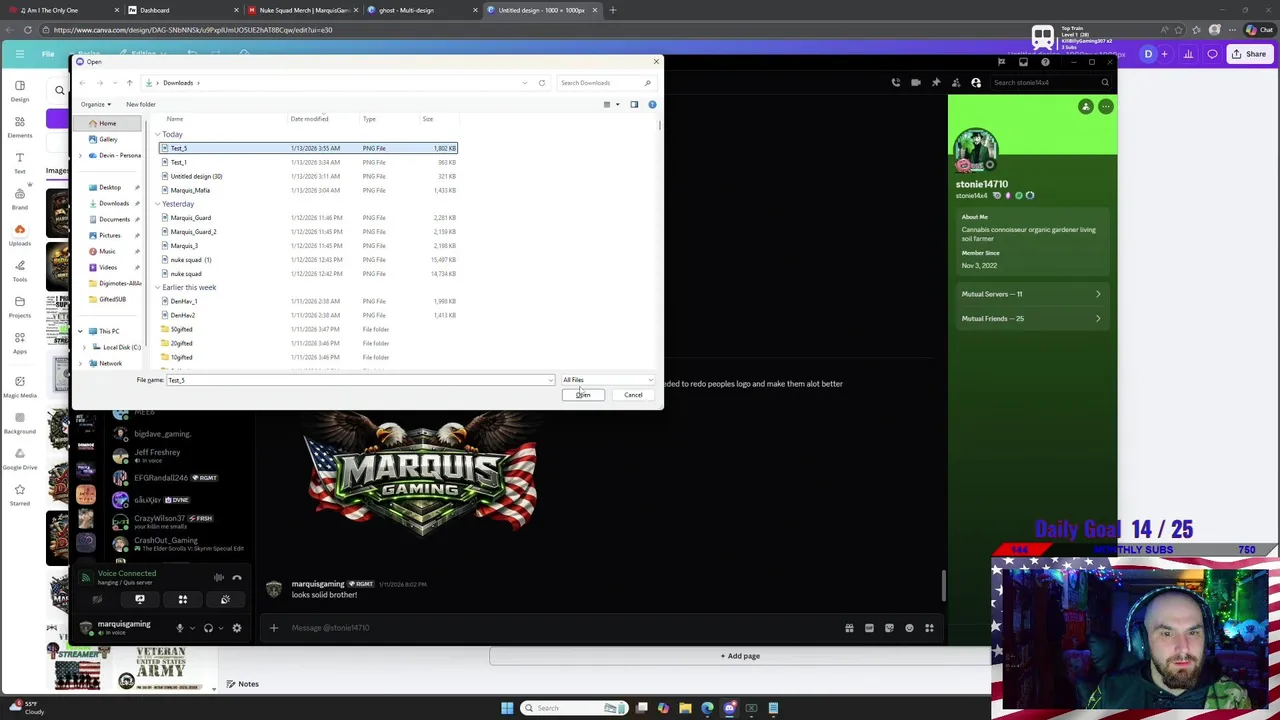
Task: Click Canva Share button
Action: tap(1250, 54)
